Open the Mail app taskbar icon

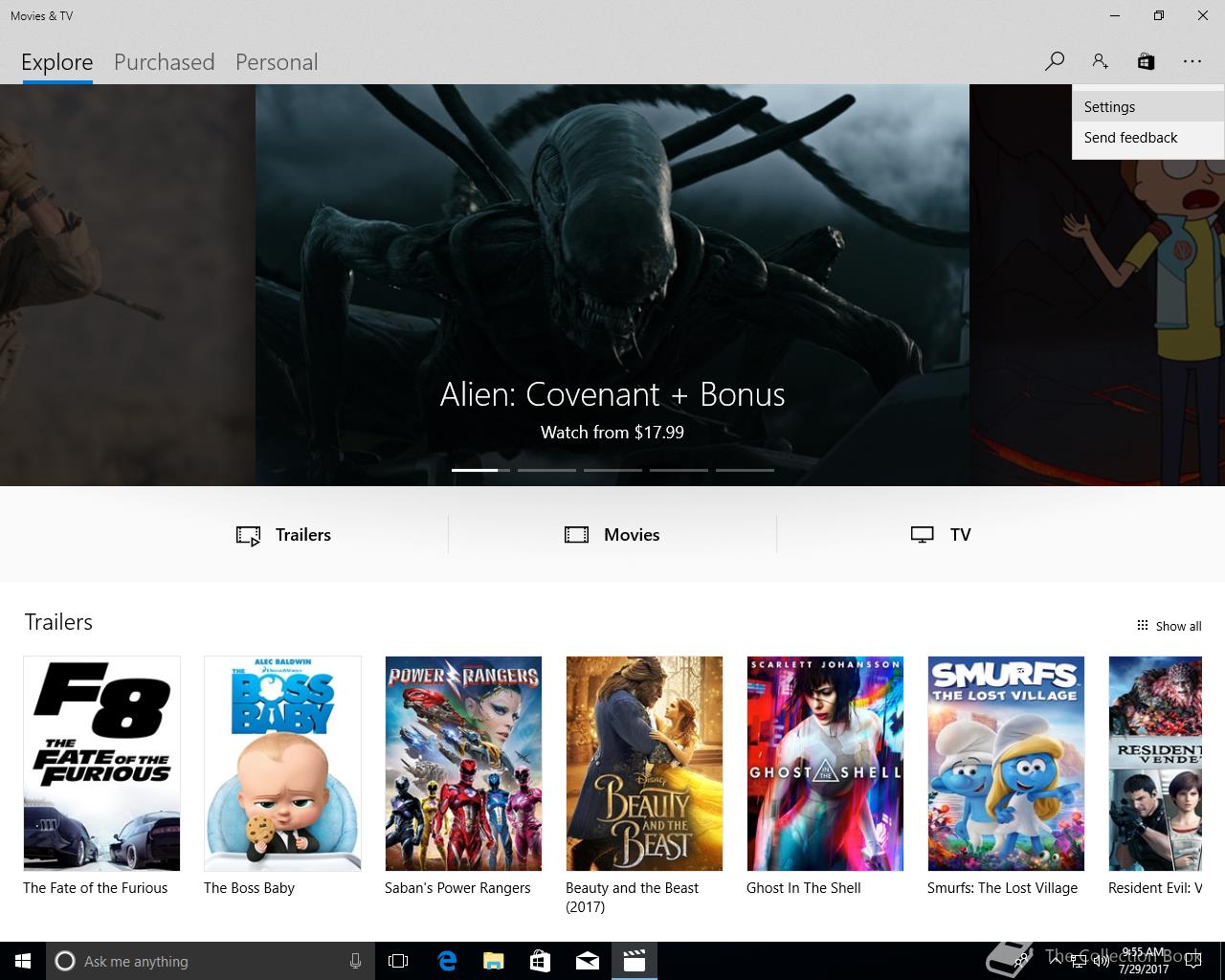[x=588, y=961]
